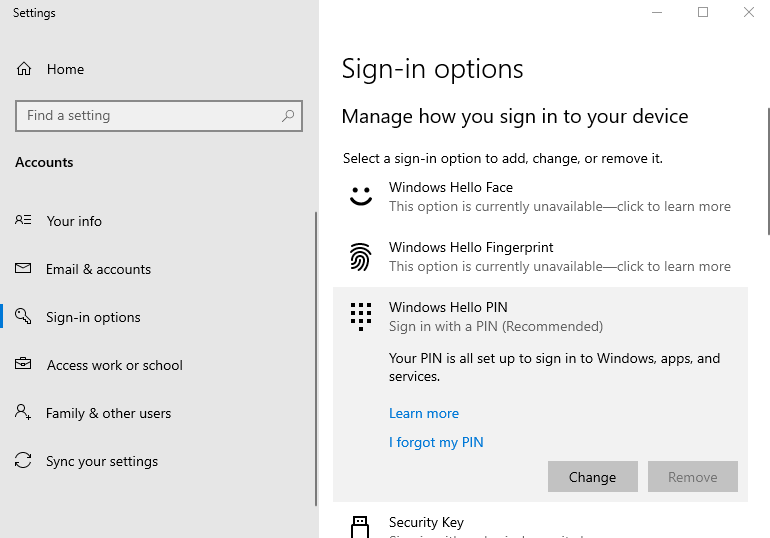Click the Access work or school briefcase icon

(x=23, y=364)
